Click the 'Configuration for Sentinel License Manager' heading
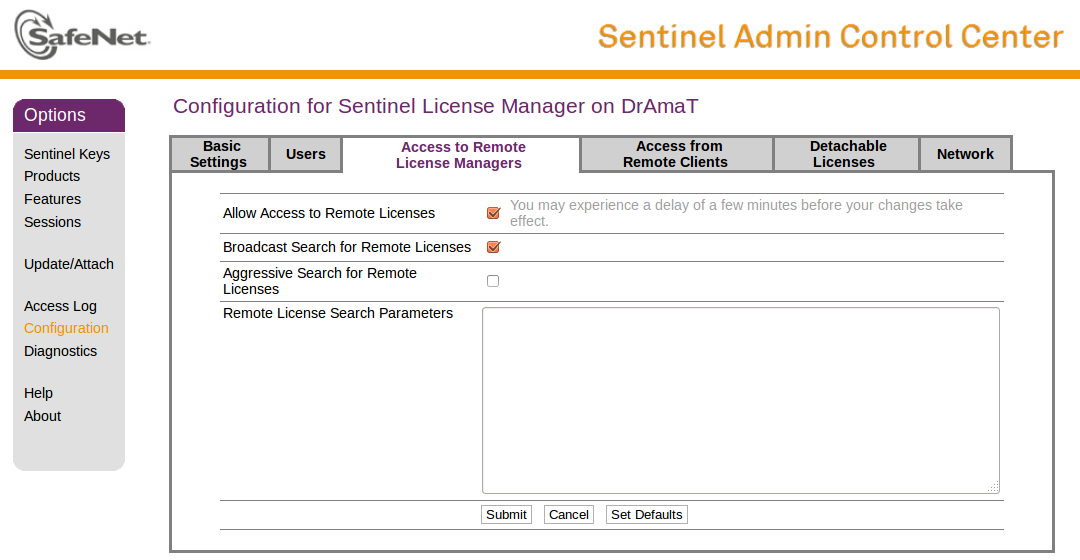Image resolution: width=1080 pixels, height=560 pixels. (435, 106)
